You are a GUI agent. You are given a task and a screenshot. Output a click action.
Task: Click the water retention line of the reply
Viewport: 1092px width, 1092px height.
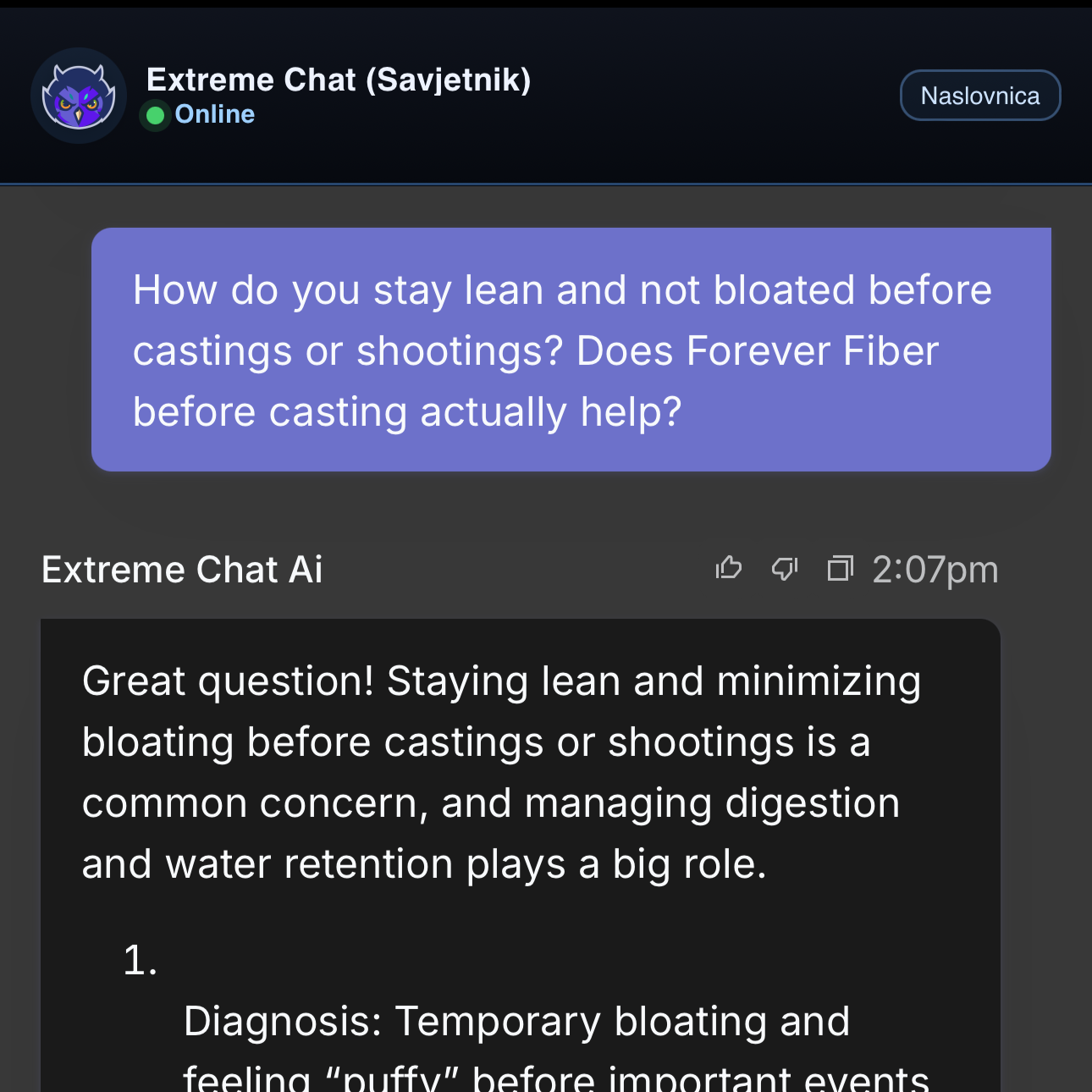pos(423,864)
